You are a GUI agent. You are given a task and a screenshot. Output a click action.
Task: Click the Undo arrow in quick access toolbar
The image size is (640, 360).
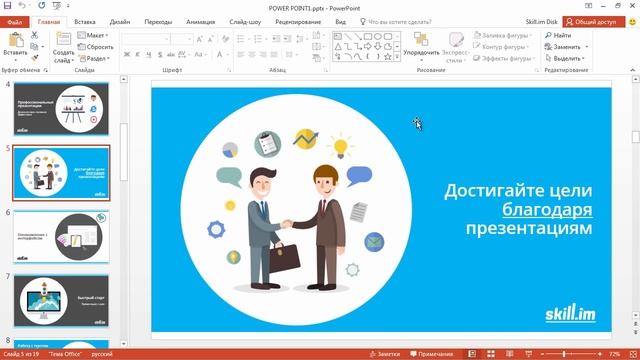tap(22, 6)
